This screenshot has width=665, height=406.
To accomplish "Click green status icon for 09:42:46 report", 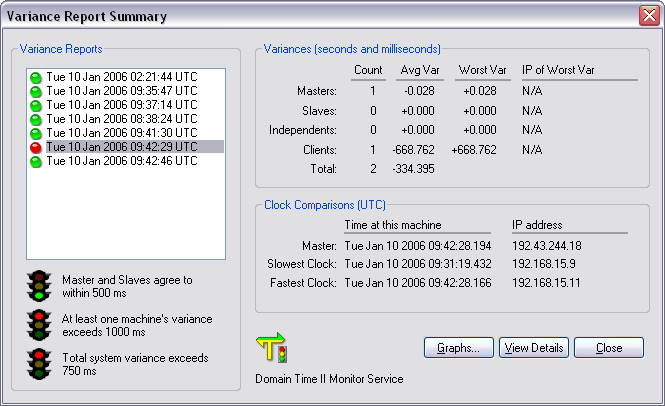I will coord(36,162).
